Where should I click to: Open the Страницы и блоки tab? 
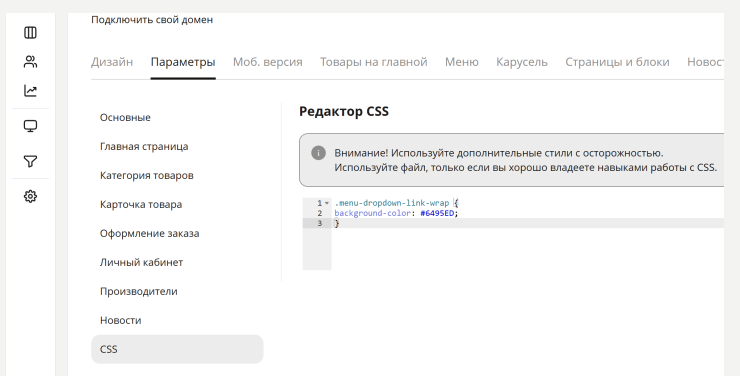(617, 62)
